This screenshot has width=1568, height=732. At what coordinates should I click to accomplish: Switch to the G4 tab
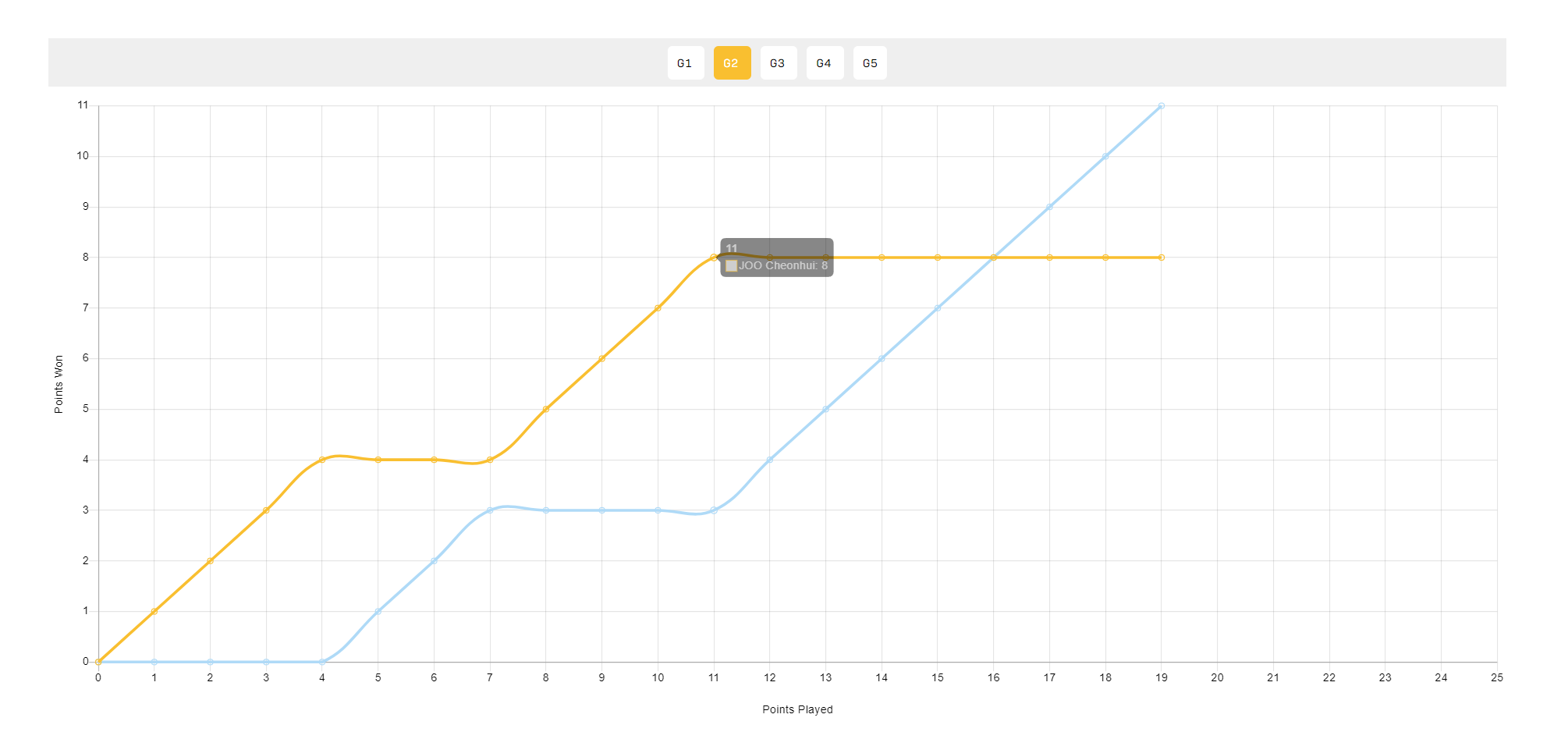click(824, 63)
